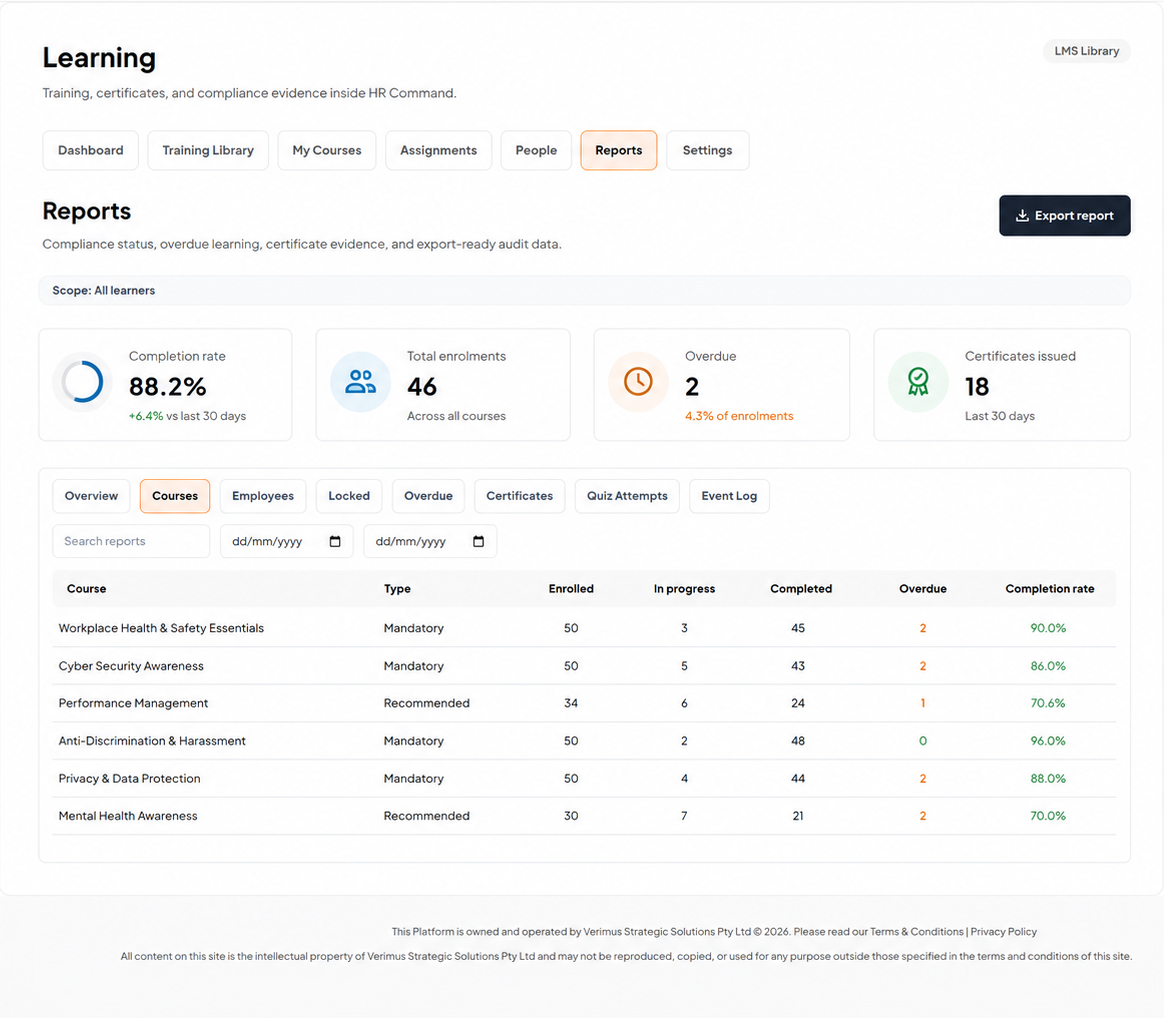Click the Completed column header
The width and height of the screenshot is (1164, 1018).
[x=801, y=589]
